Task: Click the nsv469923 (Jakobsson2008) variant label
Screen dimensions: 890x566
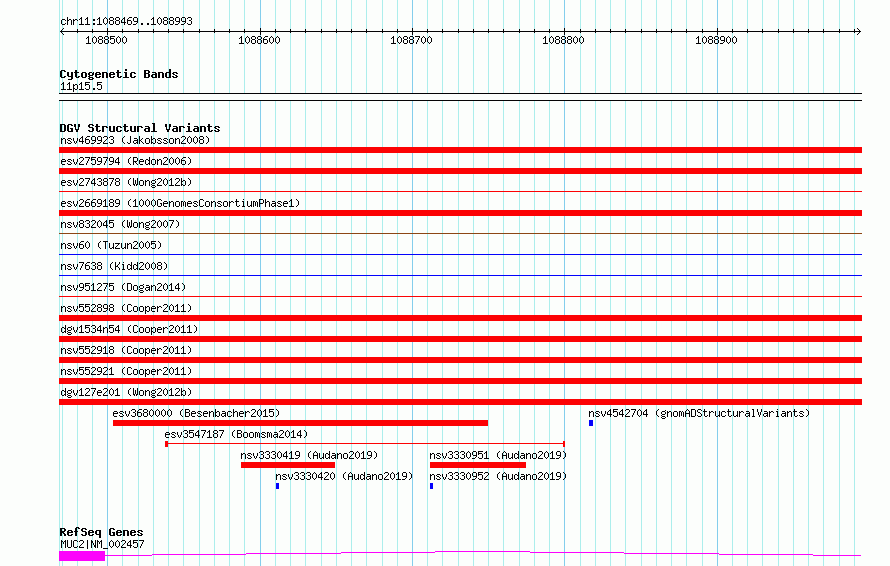Action: [x=134, y=140]
